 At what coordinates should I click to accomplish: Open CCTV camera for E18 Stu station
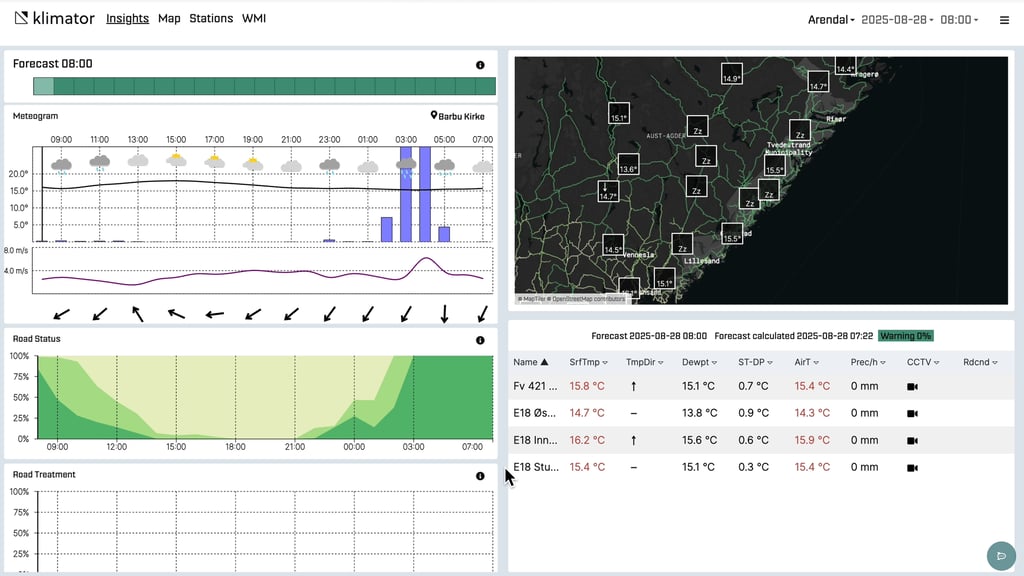coord(912,467)
